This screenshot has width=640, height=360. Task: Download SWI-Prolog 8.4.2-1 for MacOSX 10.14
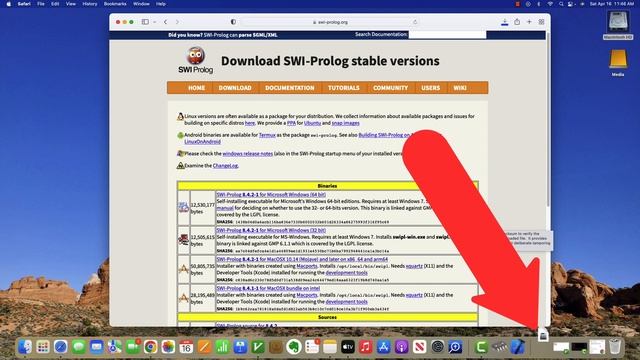pyautogui.click(x=302, y=259)
